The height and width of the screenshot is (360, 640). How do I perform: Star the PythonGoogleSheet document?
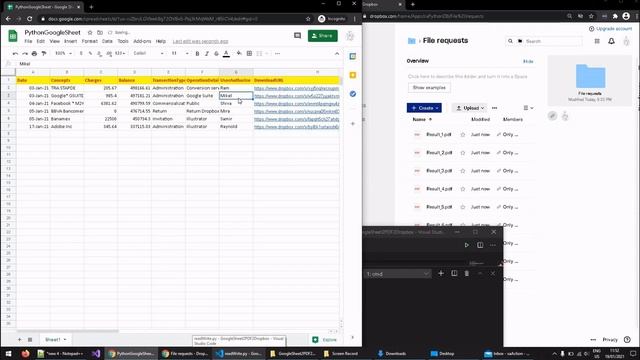tap(90, 33)
